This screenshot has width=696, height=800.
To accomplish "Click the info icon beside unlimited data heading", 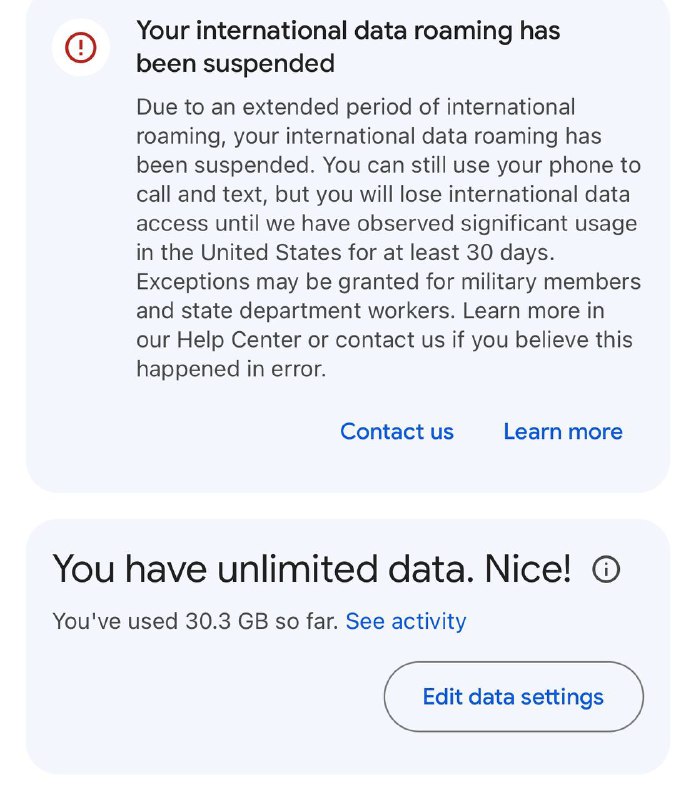I will 608,568.
